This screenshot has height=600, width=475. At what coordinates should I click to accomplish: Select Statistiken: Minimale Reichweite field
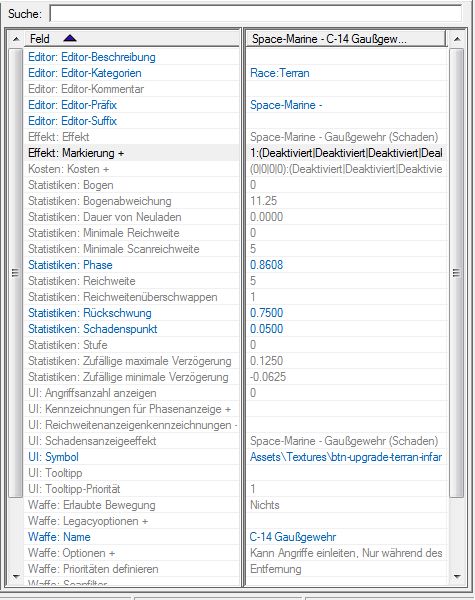(x=132, y=233)
